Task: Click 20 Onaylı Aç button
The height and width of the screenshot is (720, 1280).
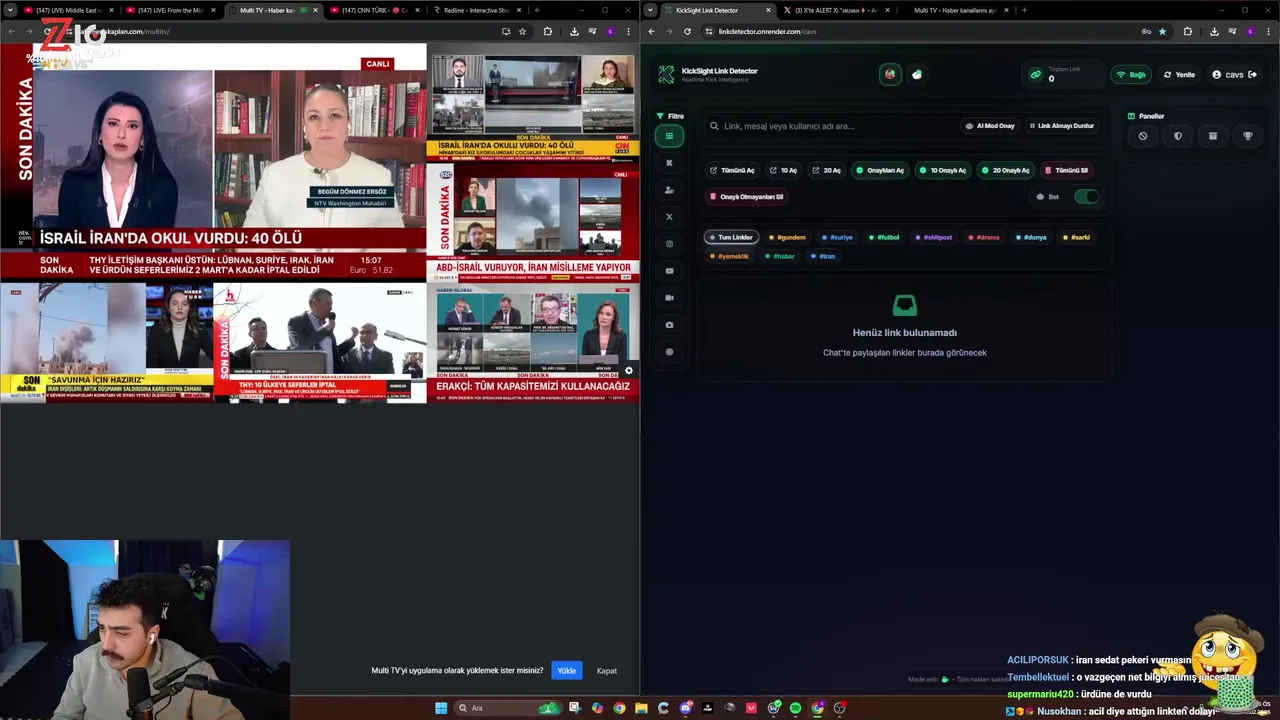Action: (x=1005, y=170)
